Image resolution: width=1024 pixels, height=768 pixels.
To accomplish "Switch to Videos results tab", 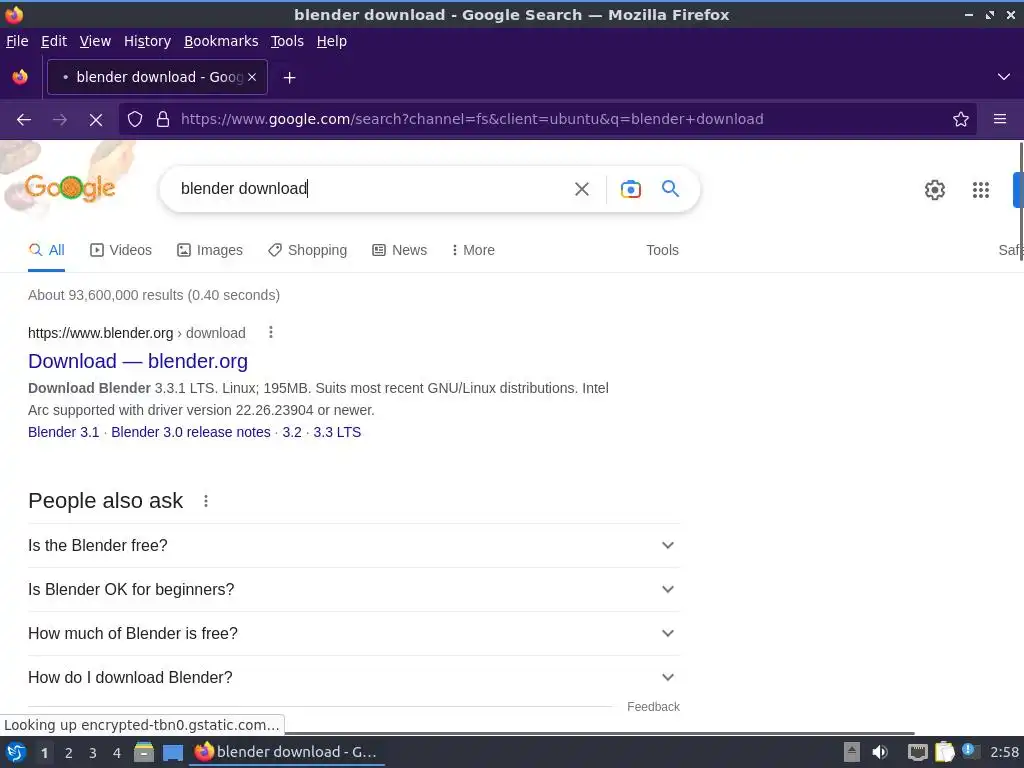I will (121, 250).
